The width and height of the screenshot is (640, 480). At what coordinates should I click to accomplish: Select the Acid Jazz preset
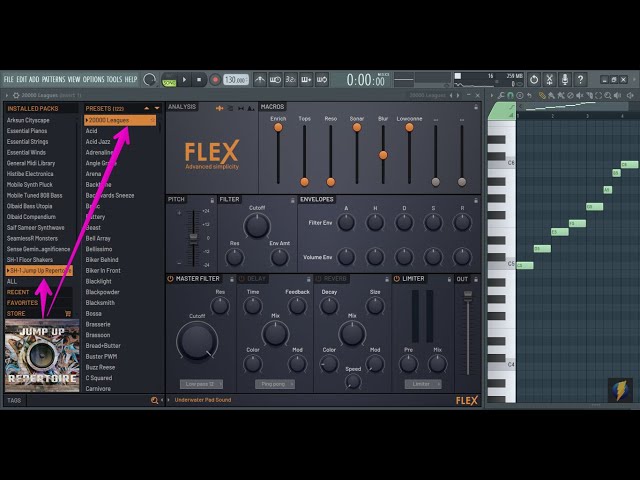[x=98, y=142]
